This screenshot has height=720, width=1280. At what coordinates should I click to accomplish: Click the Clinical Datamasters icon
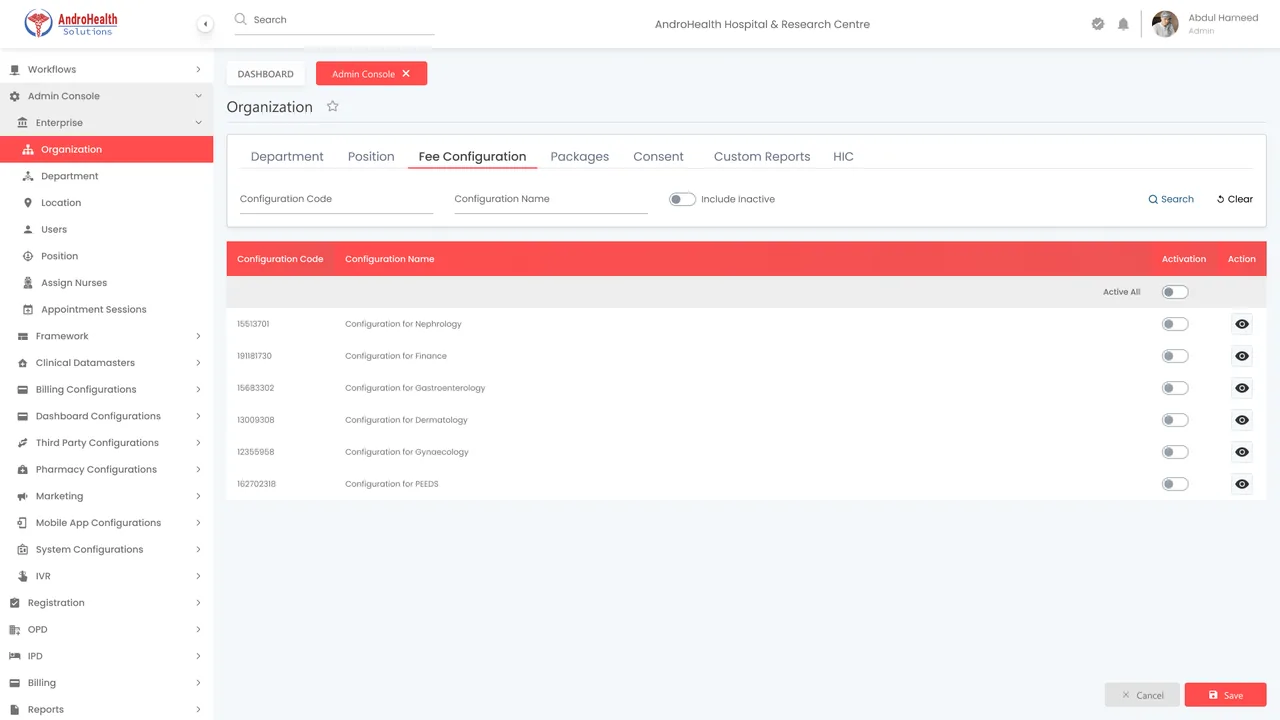23,363
